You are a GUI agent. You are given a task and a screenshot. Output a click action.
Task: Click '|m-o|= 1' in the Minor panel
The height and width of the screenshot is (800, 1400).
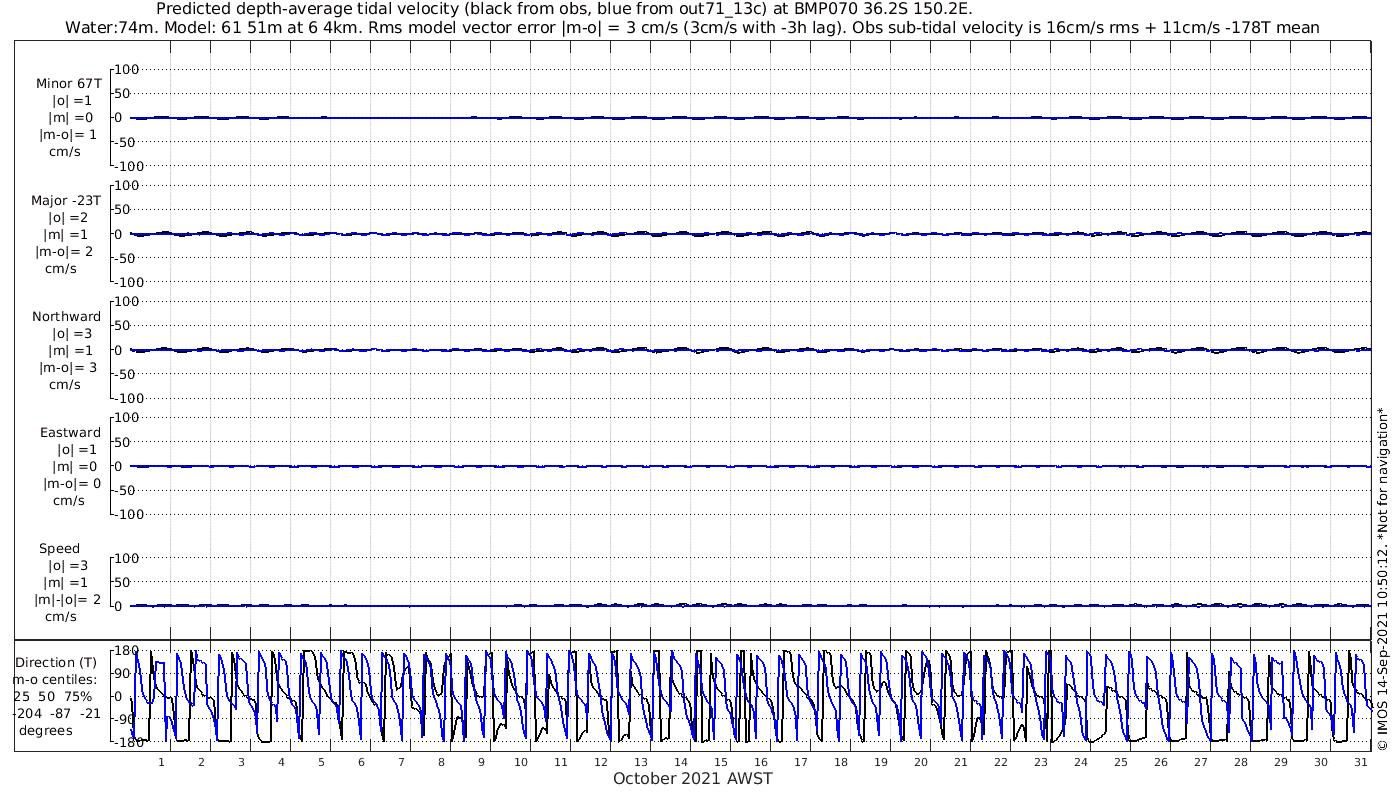click(68, 135)
